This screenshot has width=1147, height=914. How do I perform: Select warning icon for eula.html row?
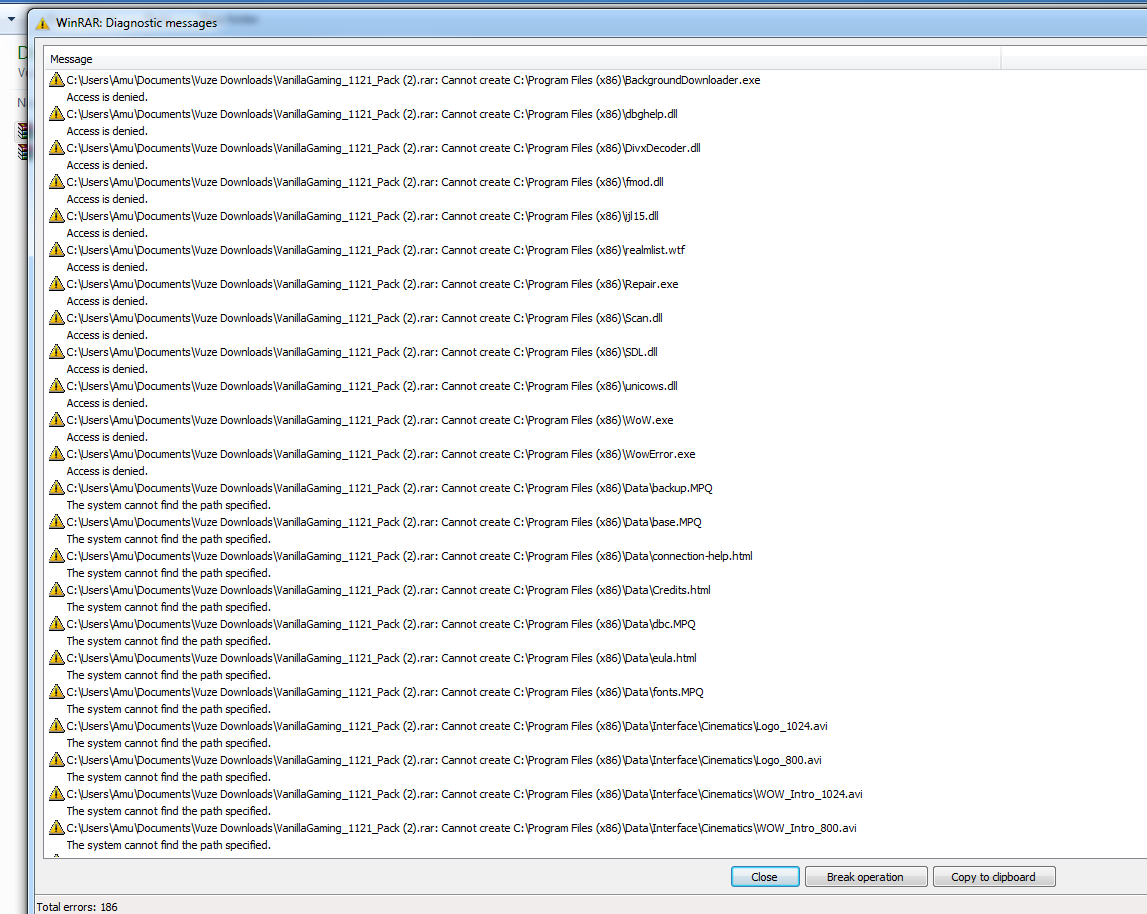pos(56,657)
